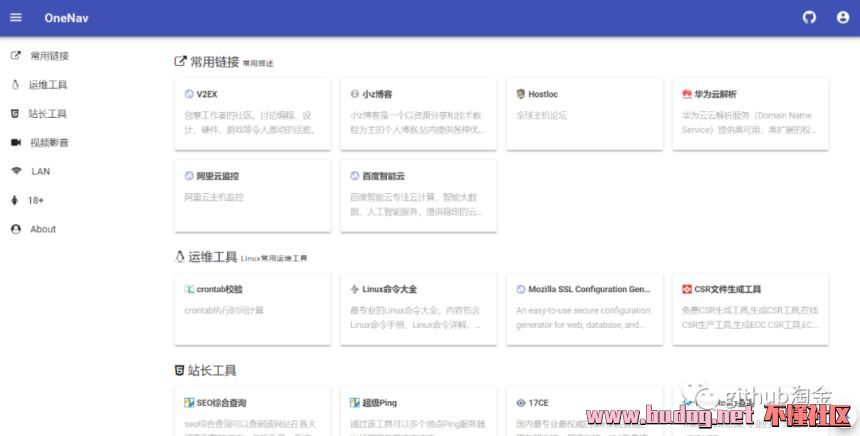Screen dimensions: 860x436
Task: Click the video camera icon beside 视频影音
Action: (16, 143)
